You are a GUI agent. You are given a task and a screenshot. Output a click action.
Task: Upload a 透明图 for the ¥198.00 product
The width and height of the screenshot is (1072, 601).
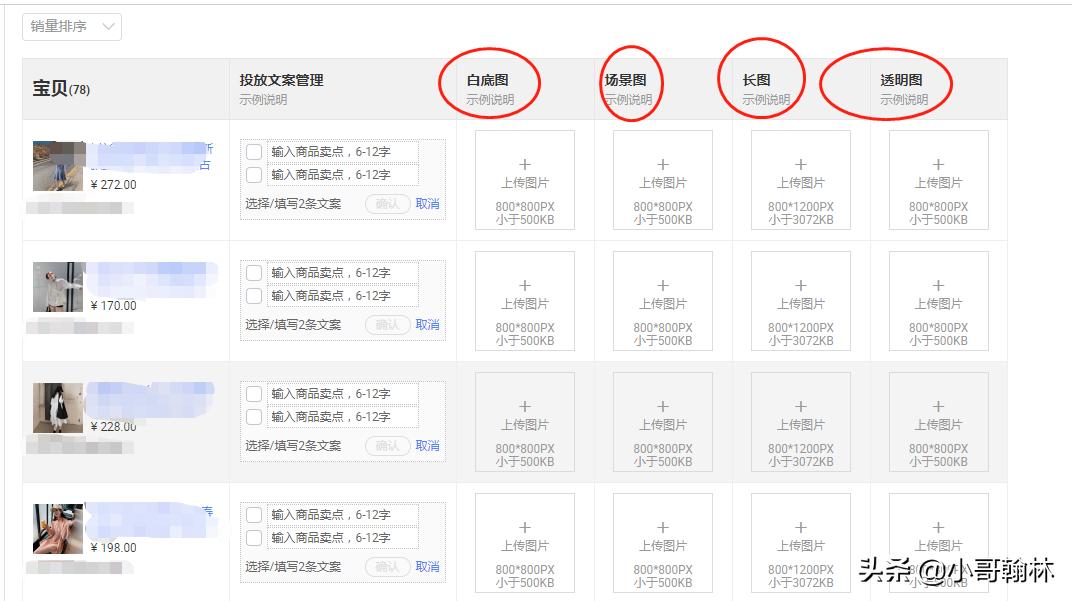(937, 542)
